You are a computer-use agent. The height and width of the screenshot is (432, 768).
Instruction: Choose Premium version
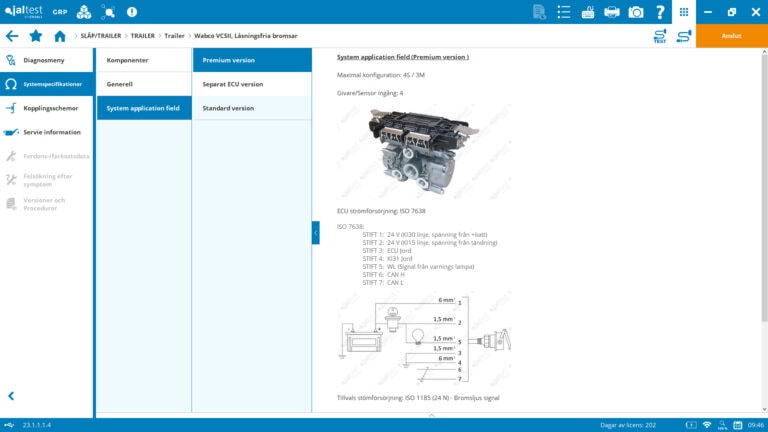point(252,60)
